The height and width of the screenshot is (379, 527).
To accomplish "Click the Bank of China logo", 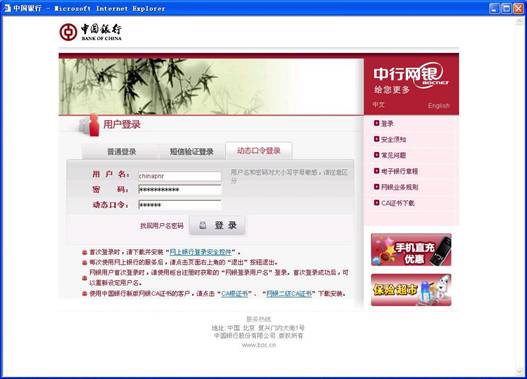I will point(90,32).
